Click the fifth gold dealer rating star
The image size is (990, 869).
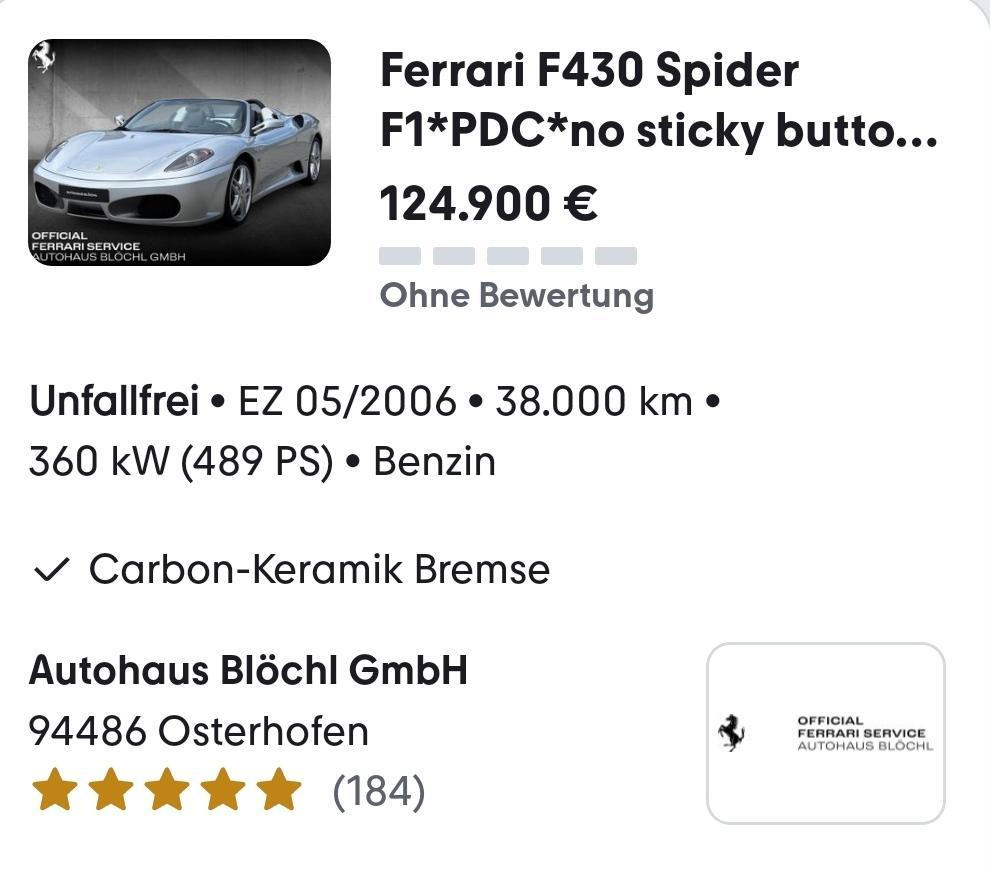(278, 790)
